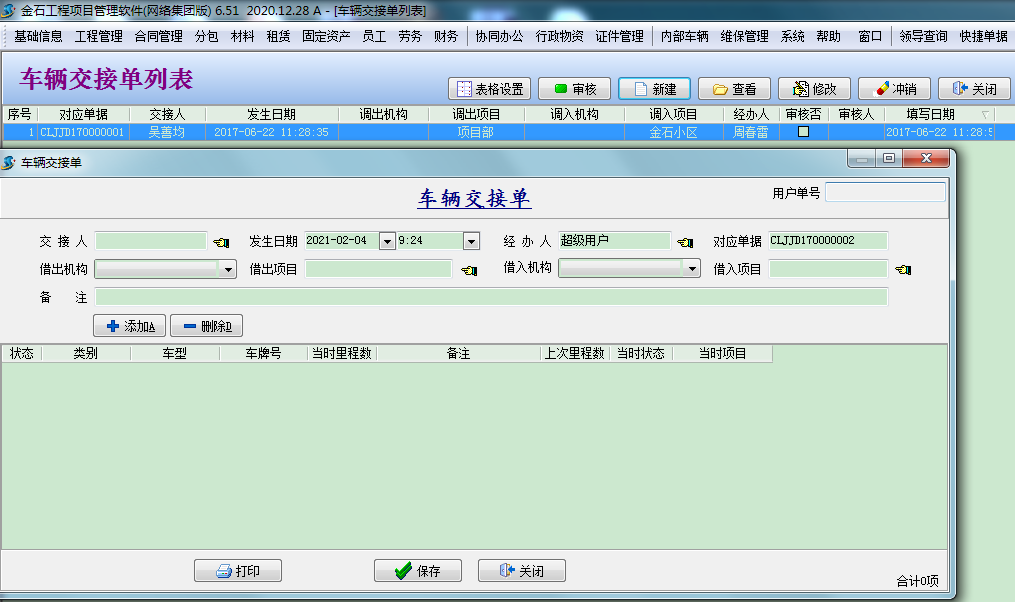The width and height of the screenshot is (1015, 602).
Task: Toggle the 审核否 checkbox in first row
Action: coord(803,132)
